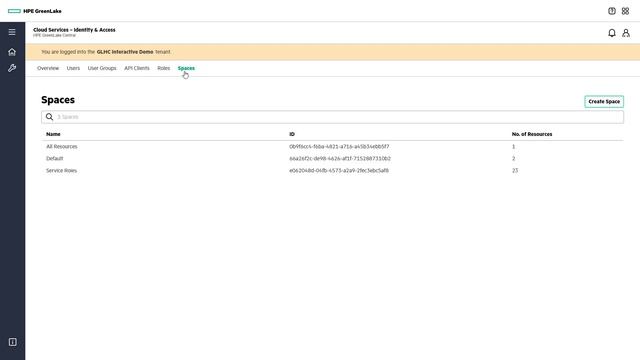Open the hamburger navigation menu
Image resolution: width=640 pixels, height=360 pixels.
click(12, 32)
